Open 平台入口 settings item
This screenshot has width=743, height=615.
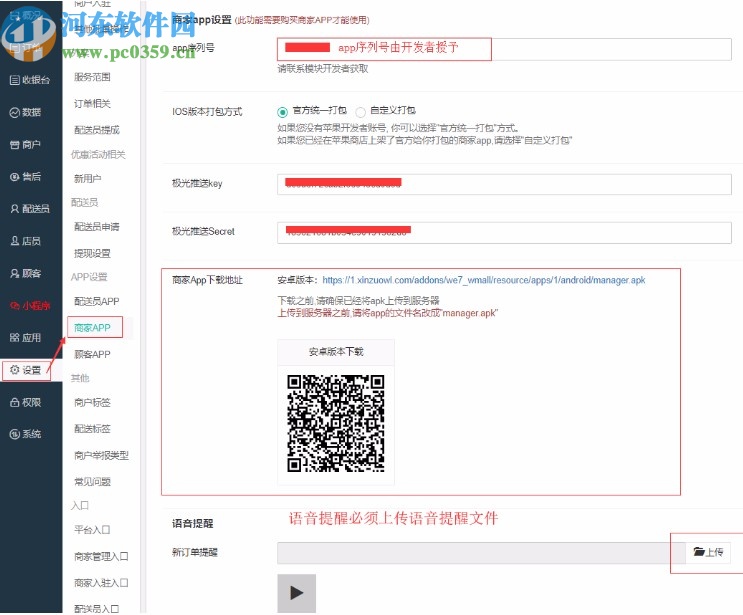[92, 530]
